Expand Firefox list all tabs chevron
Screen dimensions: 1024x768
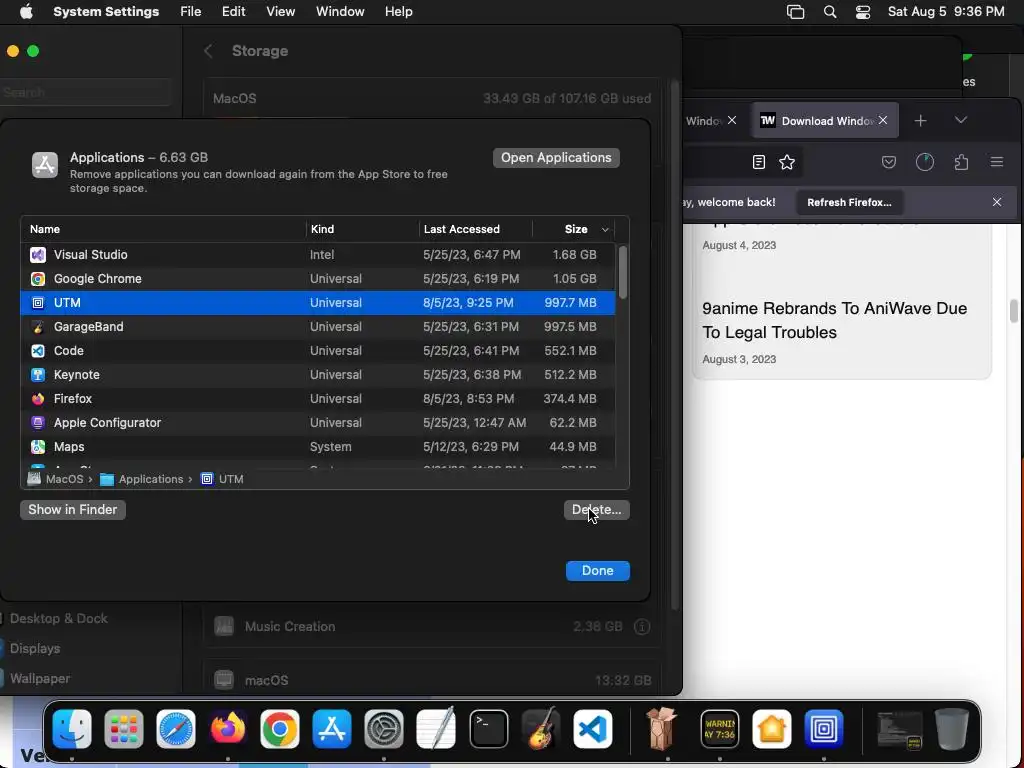[961, 120]
